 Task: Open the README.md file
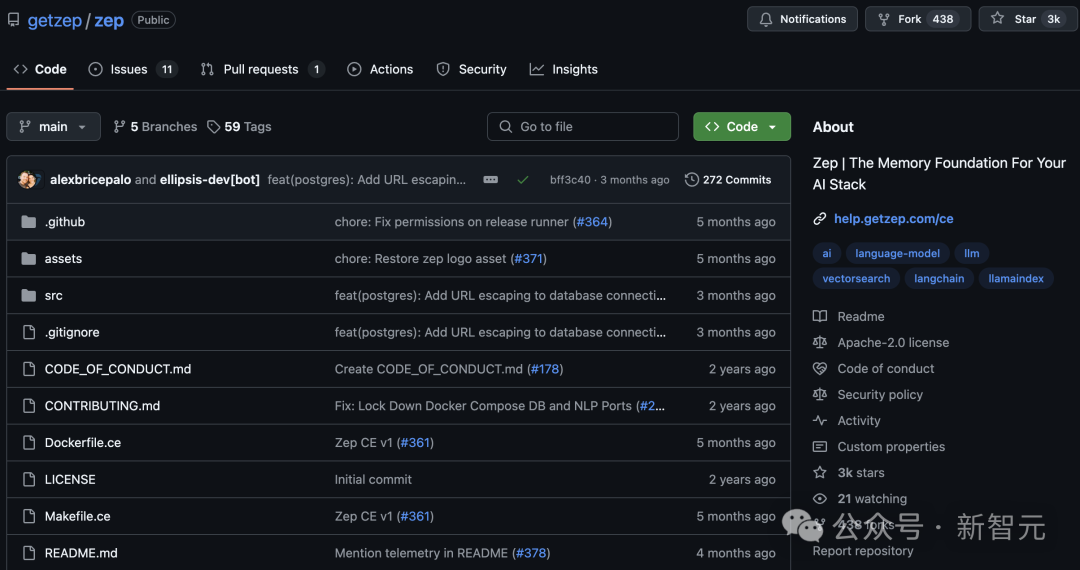pos(81,553)
